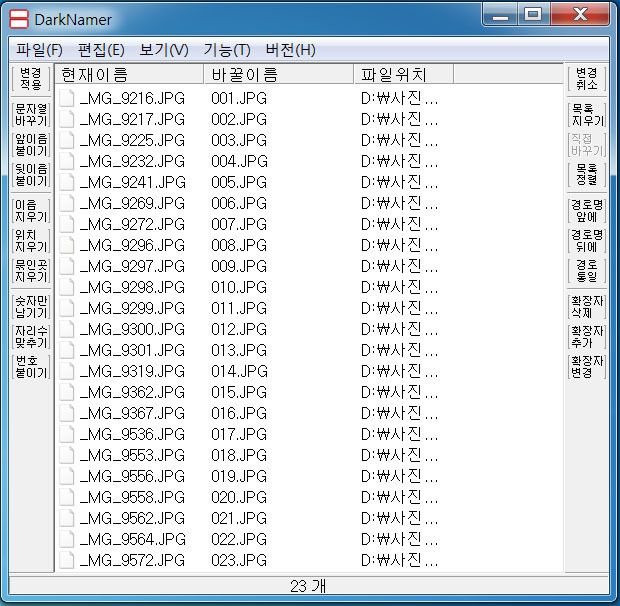Sort by 바꿀이름 column header
The height and width of the screenshot is (606, 620).
(279, 74)
